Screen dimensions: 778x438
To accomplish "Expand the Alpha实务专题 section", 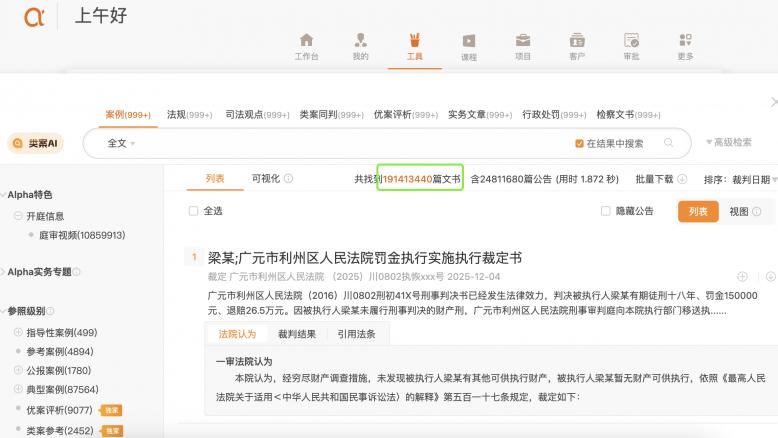I will pos(4,272).
